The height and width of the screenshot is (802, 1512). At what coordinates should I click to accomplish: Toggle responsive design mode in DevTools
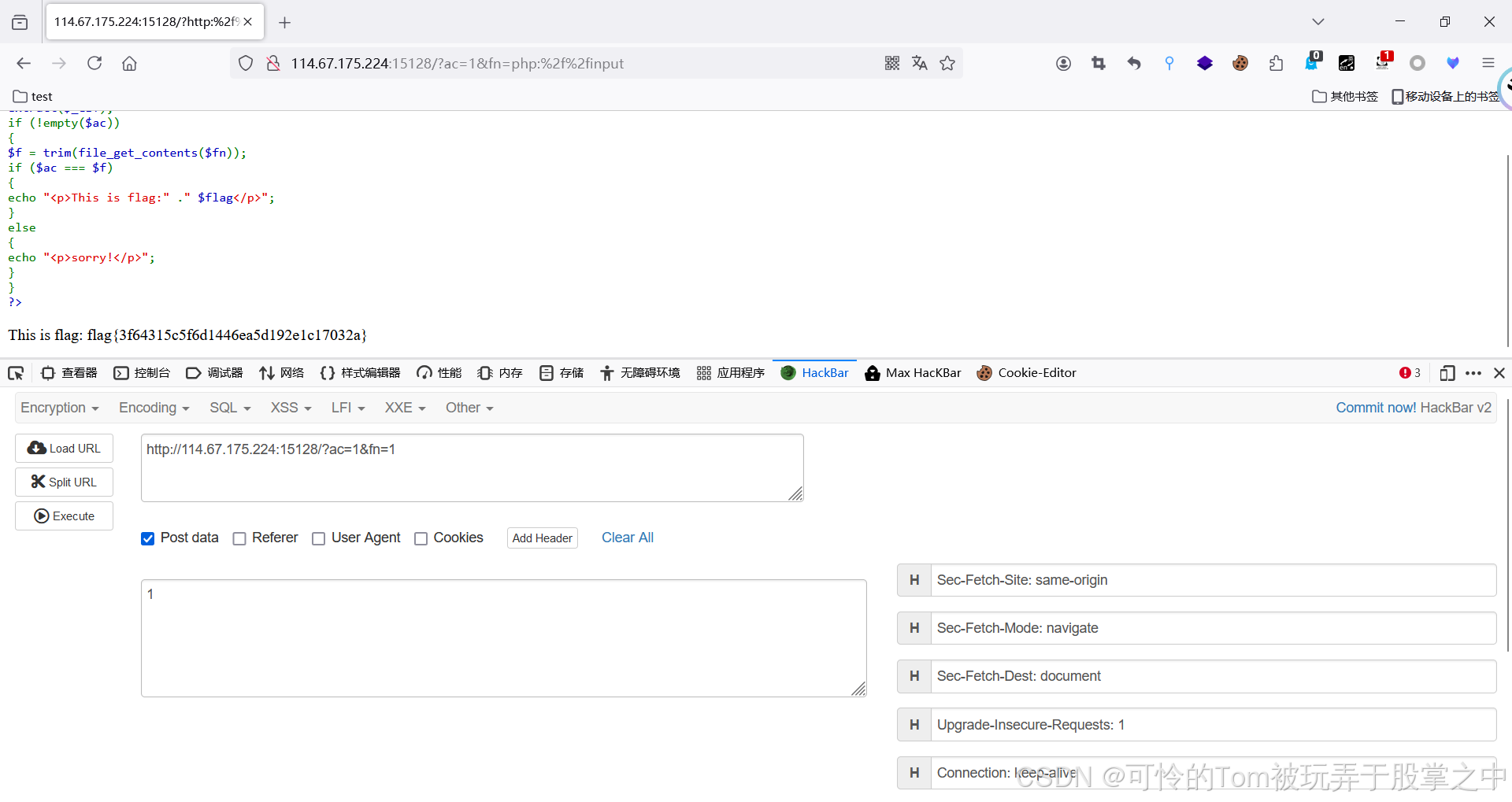coord(1447,373)
